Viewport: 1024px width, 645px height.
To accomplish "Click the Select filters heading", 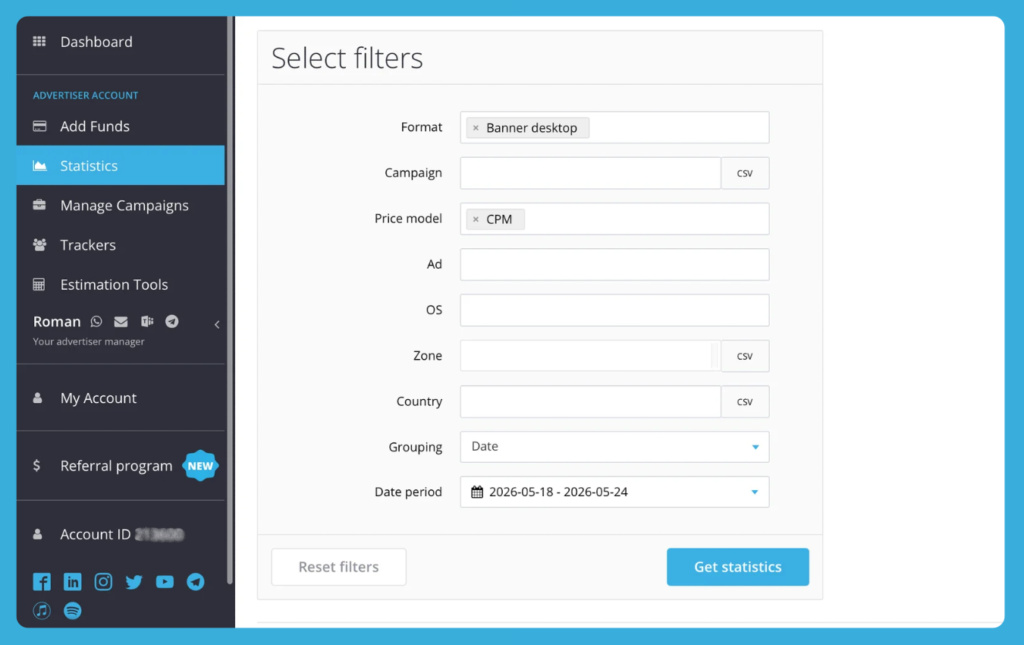I will tap(347, 58).
